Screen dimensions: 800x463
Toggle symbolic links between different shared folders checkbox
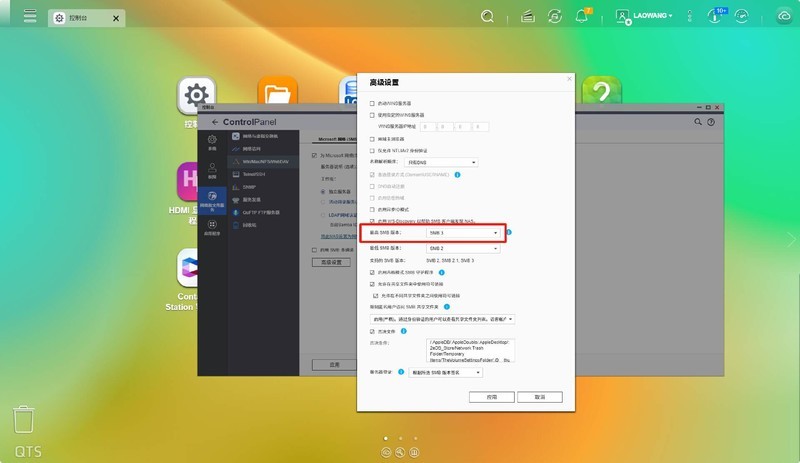[376, 296]
